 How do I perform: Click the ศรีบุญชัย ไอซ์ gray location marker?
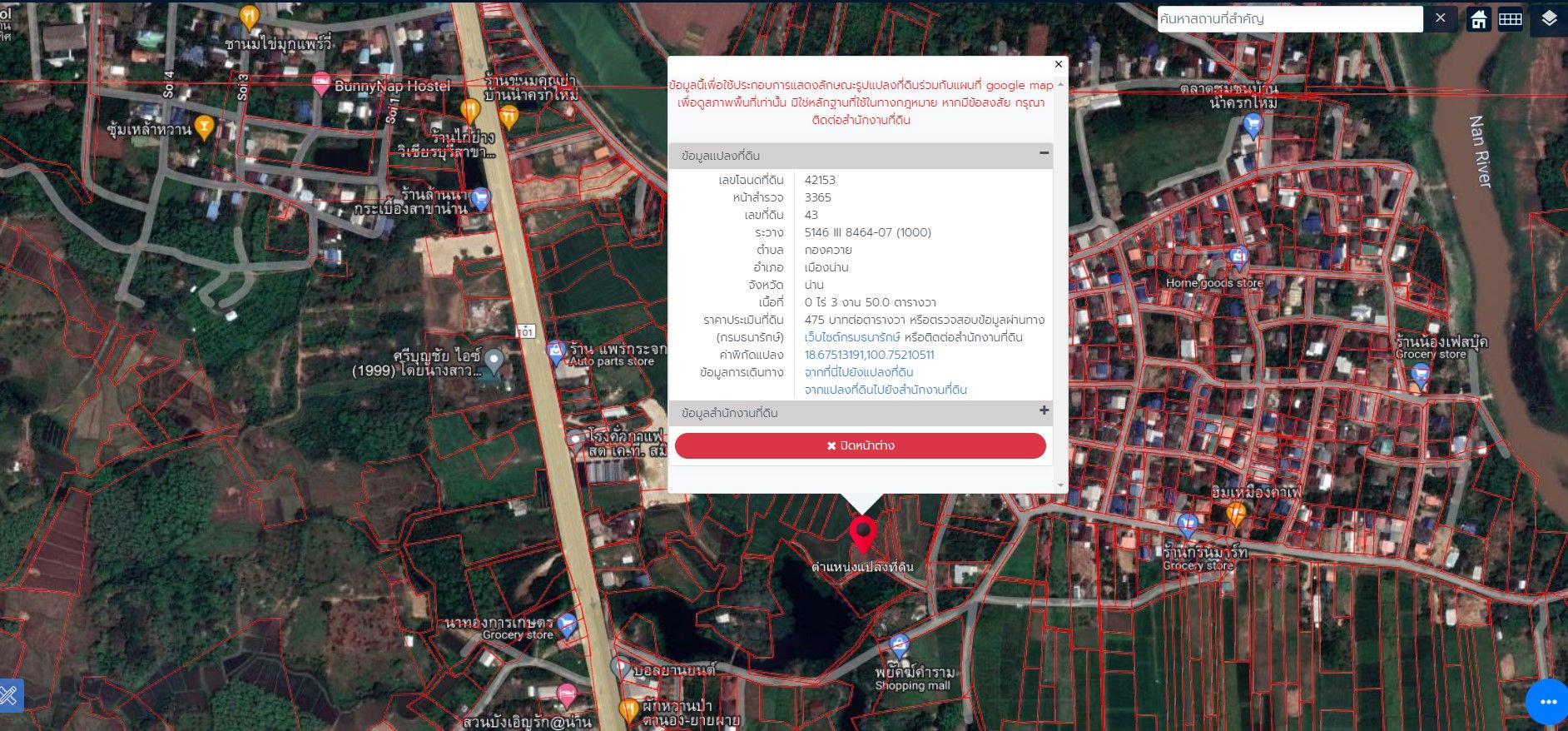(x=494, y=361)
